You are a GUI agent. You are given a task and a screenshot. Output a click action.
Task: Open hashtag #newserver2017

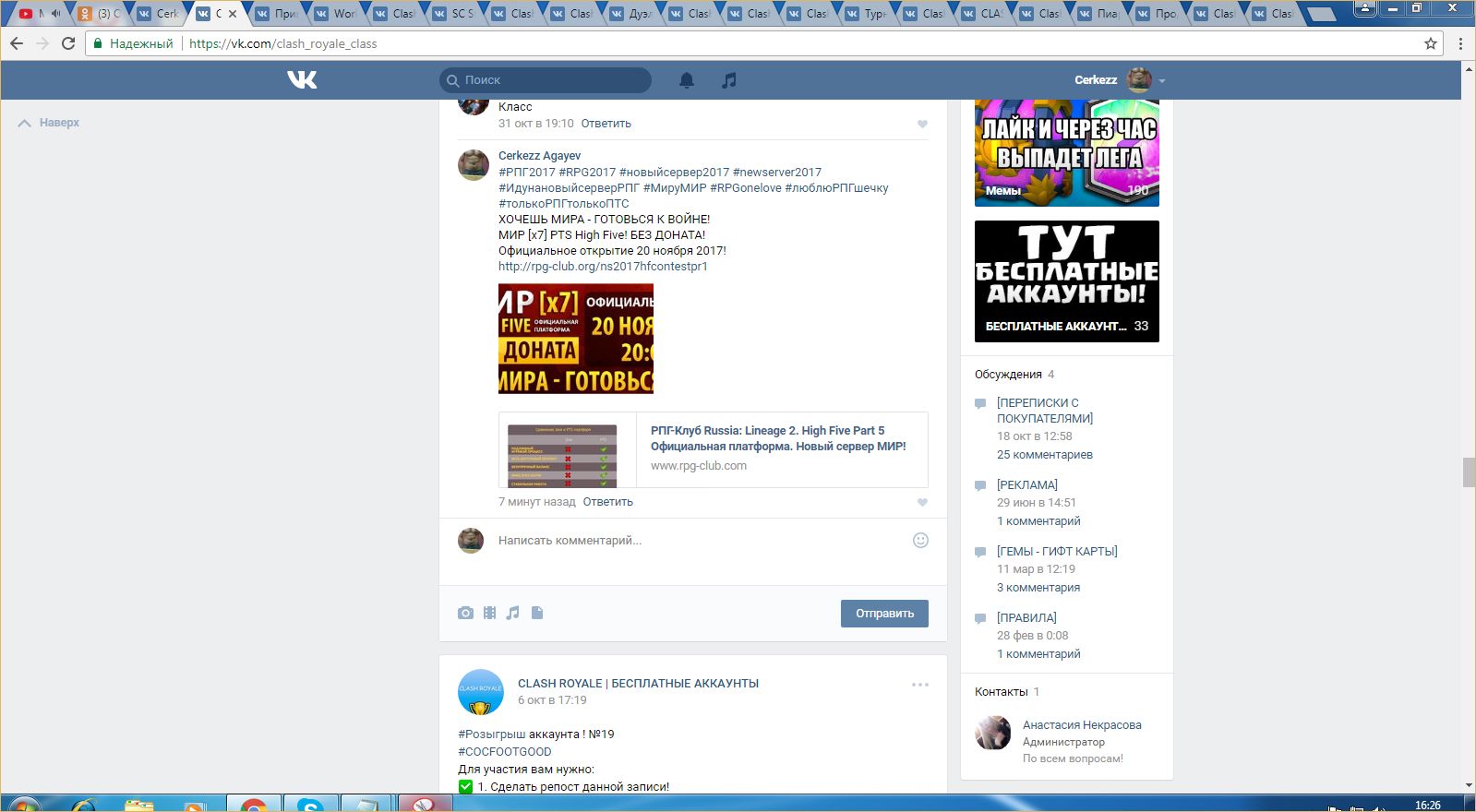(x=777, y=173)
